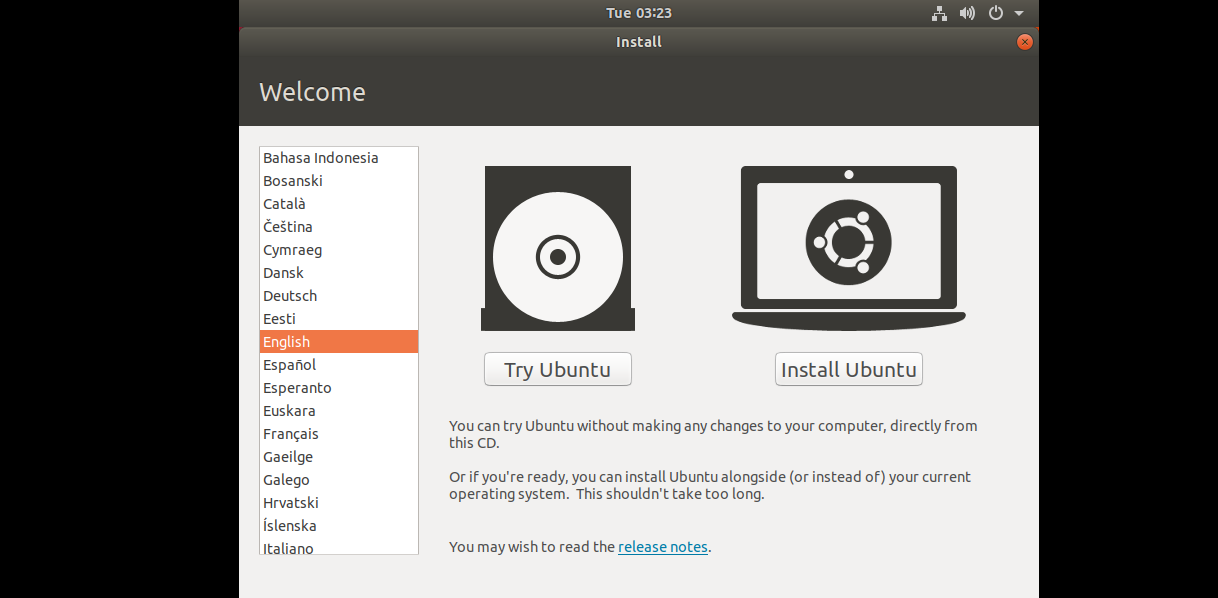Click the Install Ubuntu button
This screenshot has width=1218, height=598.
coord(849,369)
